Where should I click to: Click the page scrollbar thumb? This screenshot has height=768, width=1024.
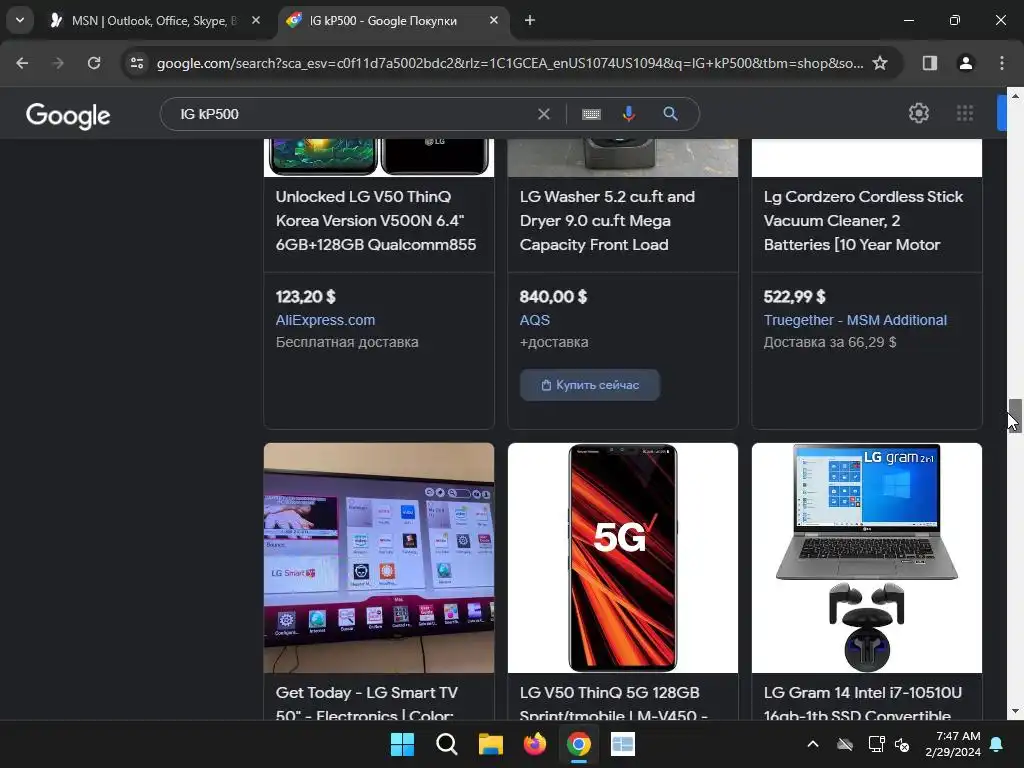point(1015,415)
